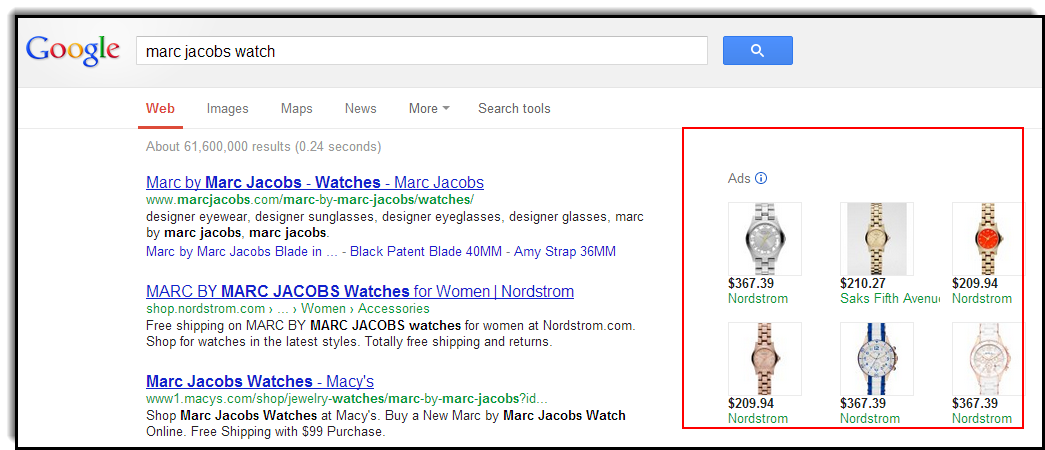This screenshot has width=1045, height=450.
Task: Open the Nordstrom Marc Jacobs Watches result
Action: (360, 292)
